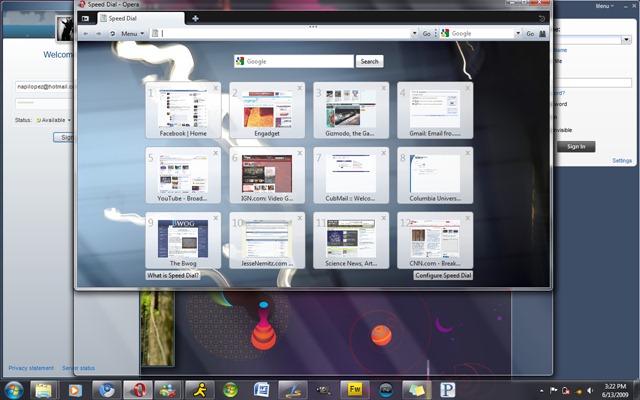Open the closed tabs trash icon
Image resolution: width=640 pixels, height=400 pixels.
542,18
